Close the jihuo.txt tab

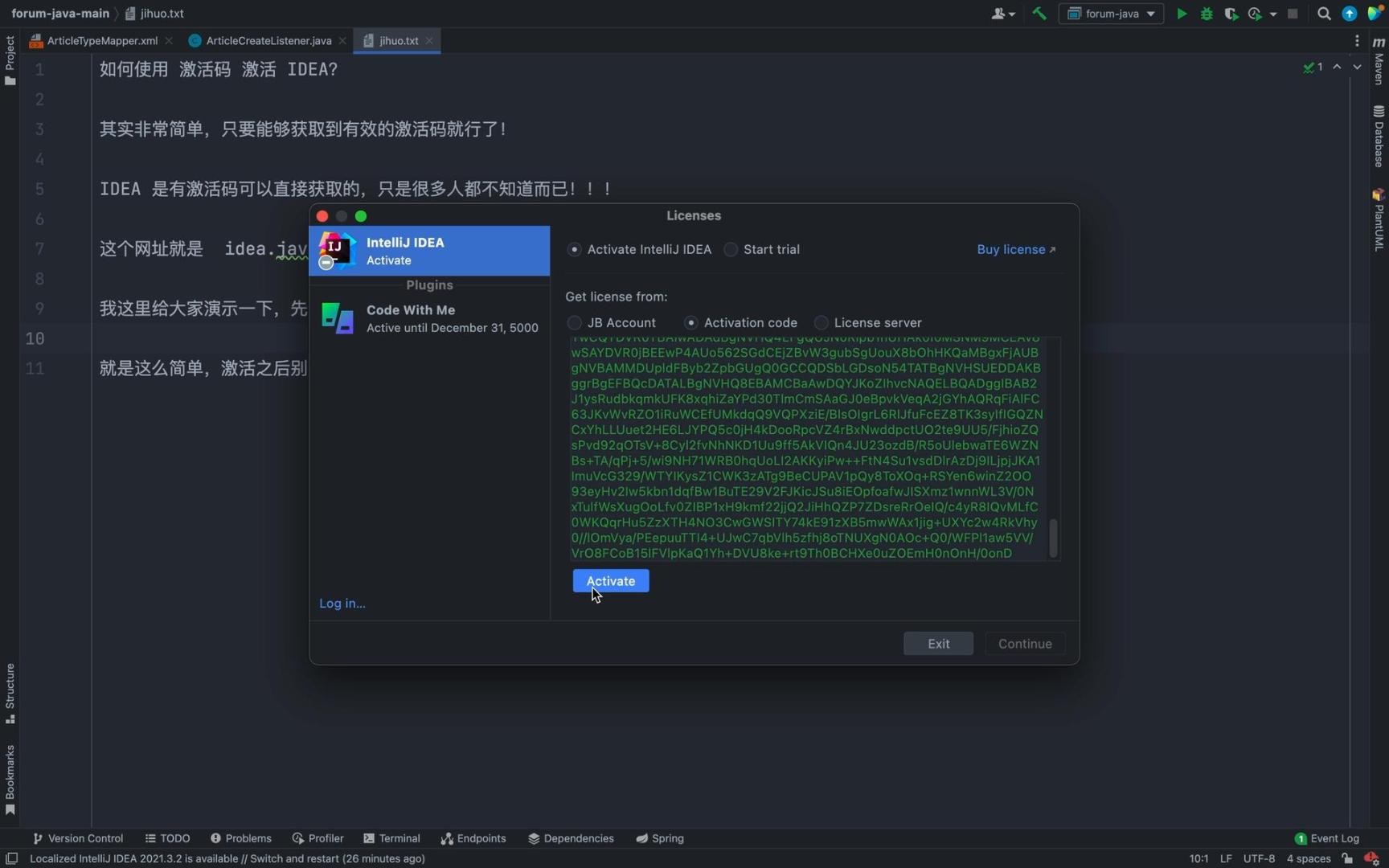(x=429, y=40)
